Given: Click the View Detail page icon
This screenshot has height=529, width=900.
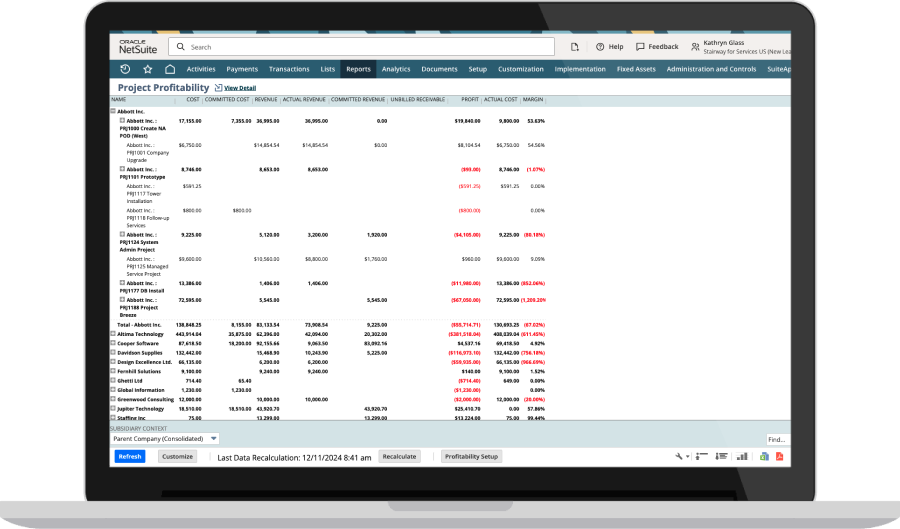Looking at the screenshot, I should coord(218,88).
